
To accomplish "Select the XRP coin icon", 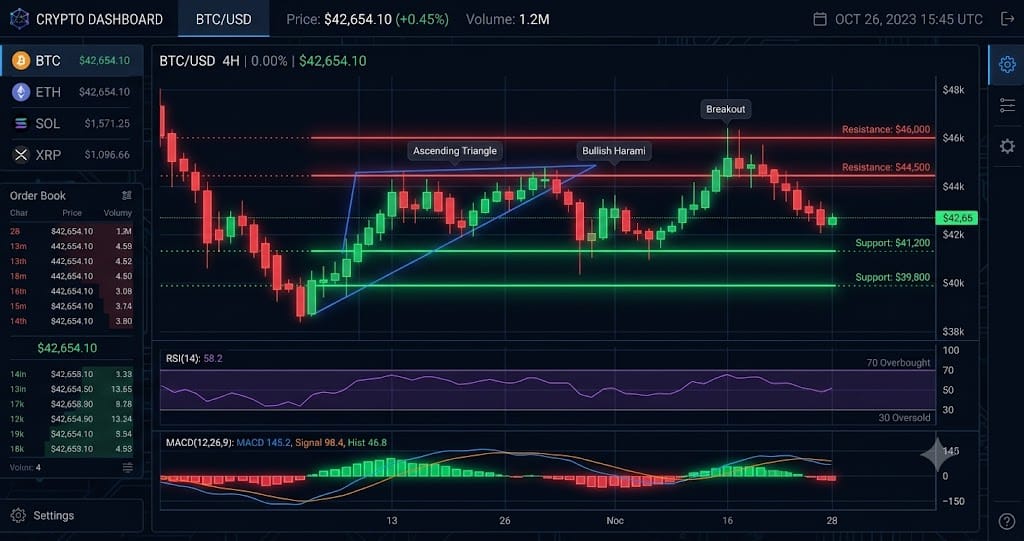I will point(21,155).
